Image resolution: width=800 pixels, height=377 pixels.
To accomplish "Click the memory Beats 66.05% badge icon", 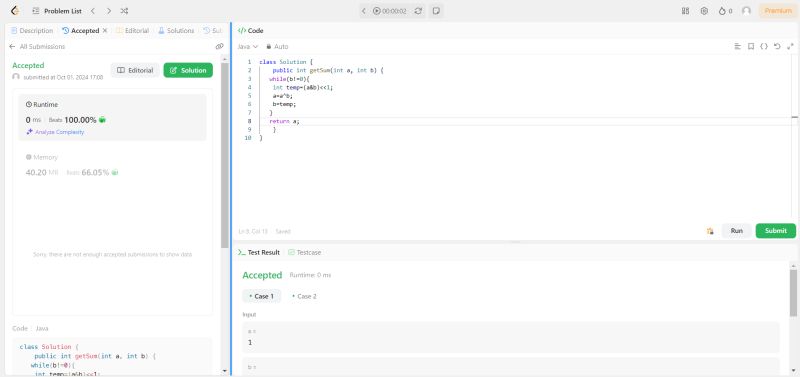I will [x=115, y=172].
